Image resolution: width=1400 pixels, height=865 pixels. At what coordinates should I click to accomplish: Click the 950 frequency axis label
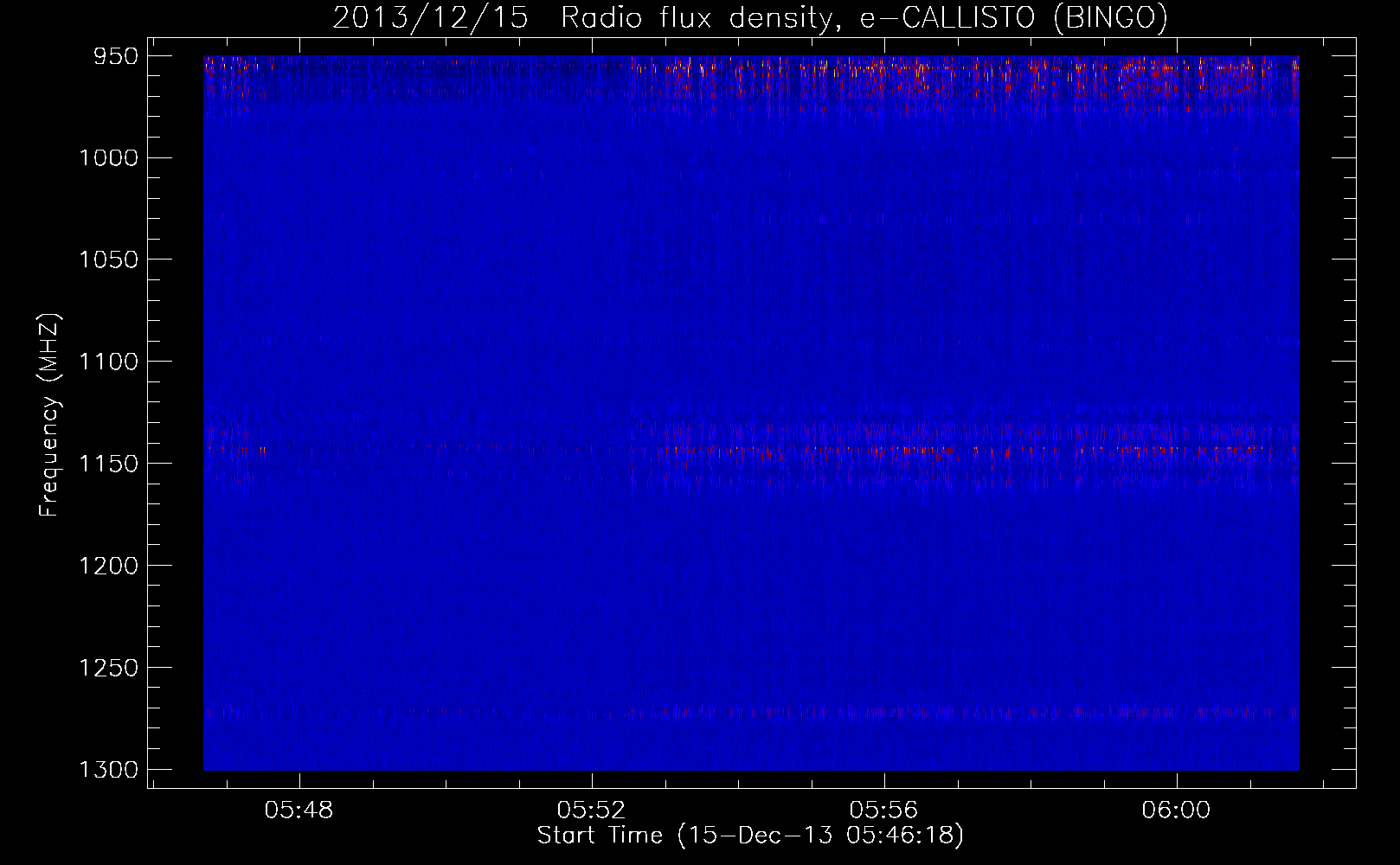click(117, 56)
